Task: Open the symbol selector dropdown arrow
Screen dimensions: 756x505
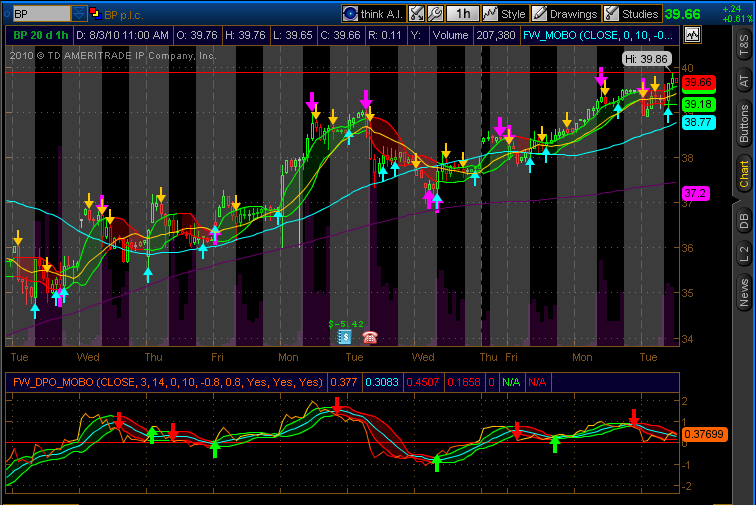Action: click(79, 14)
